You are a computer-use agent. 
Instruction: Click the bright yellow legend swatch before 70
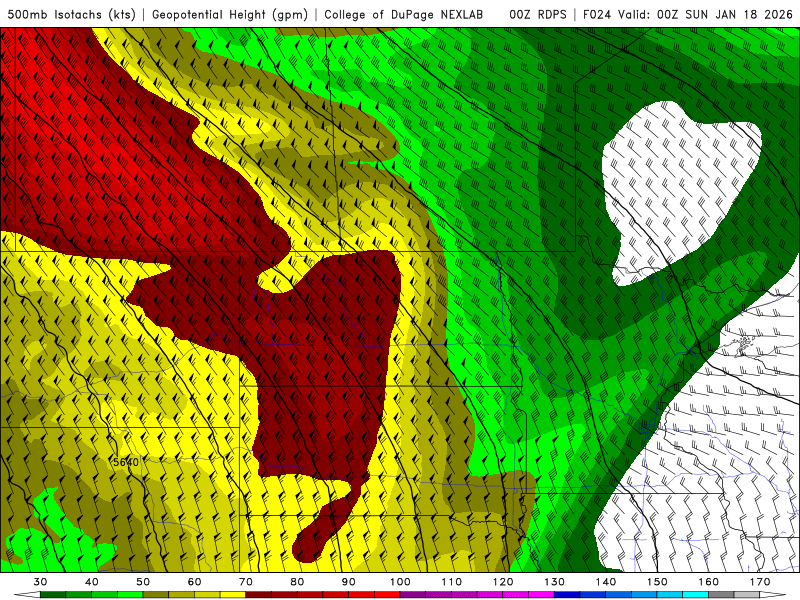(233, 595)
